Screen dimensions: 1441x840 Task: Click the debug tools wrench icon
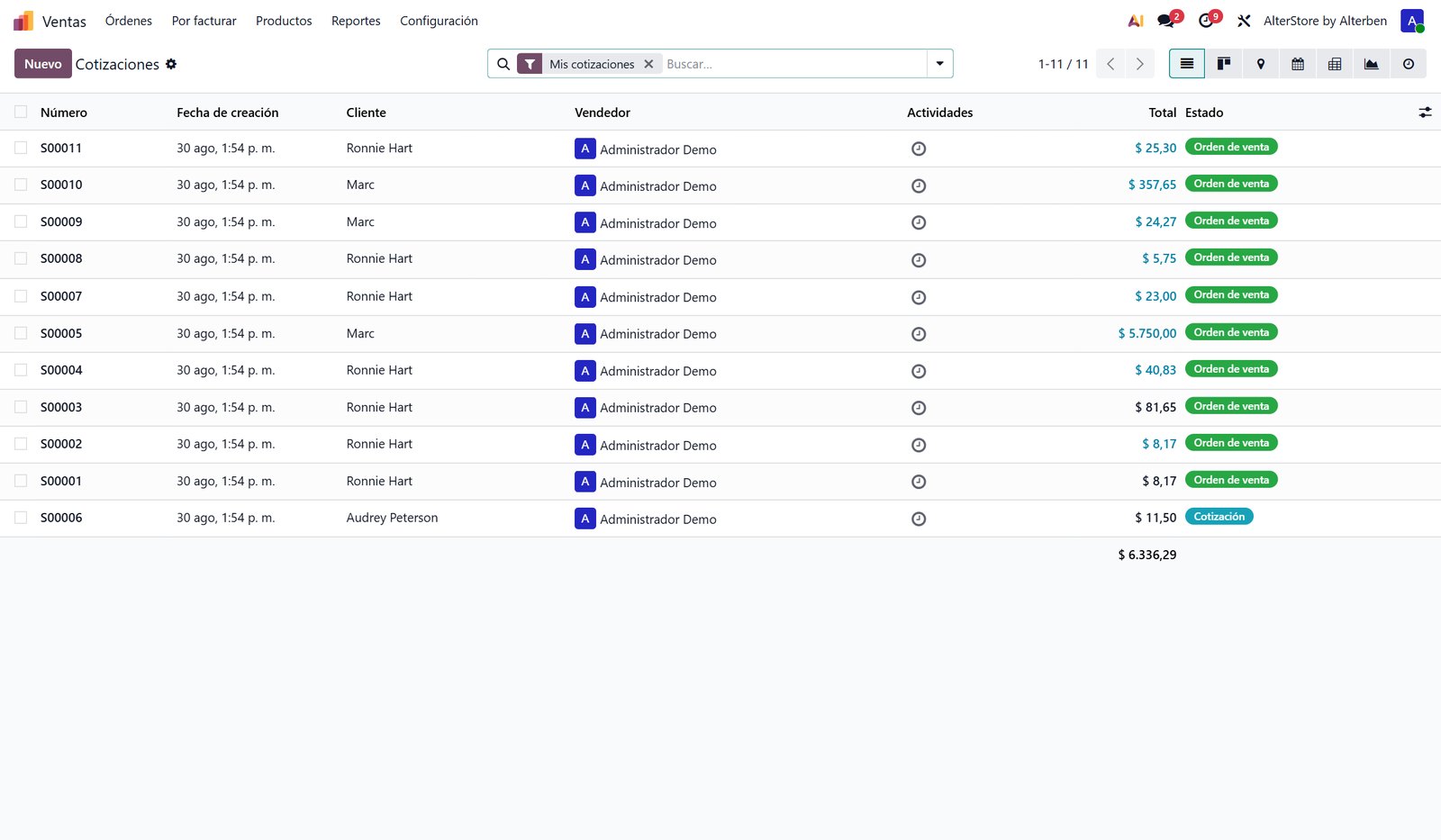(x=1244, y=21)
